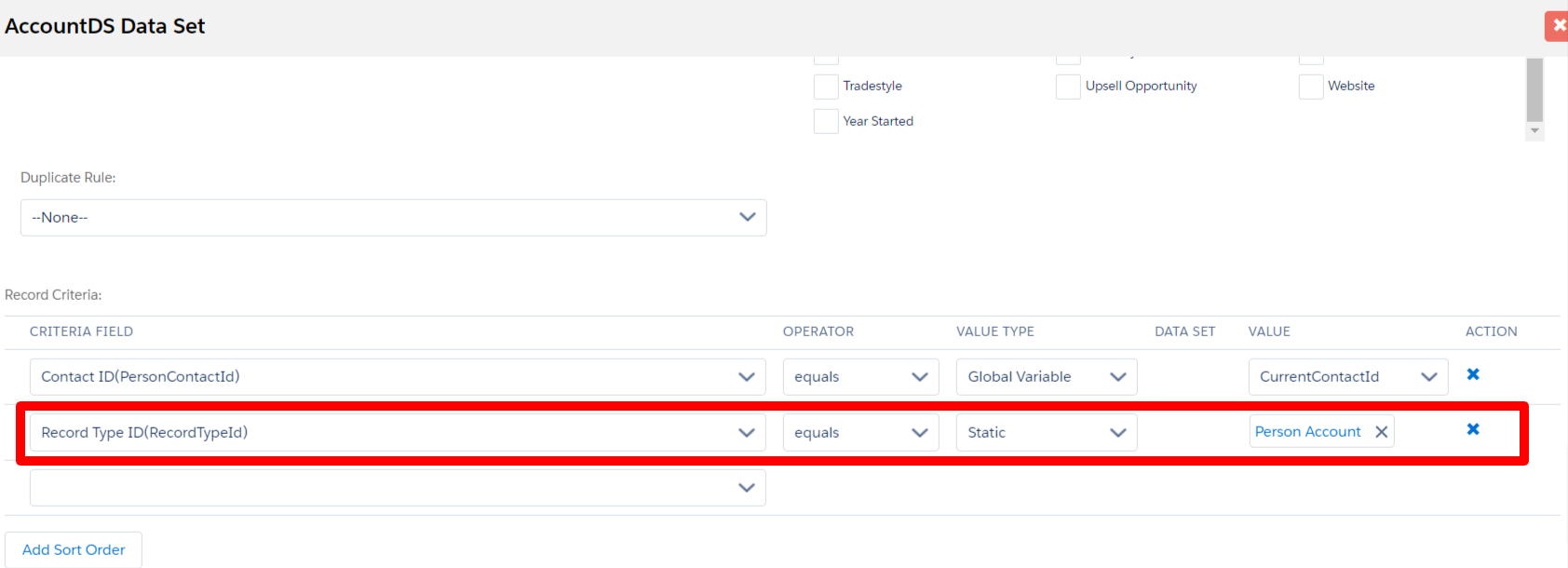Image resolution: width=1568 pixels, height=568 pixels.
Task: Check the Tradestyle field checkbox
Action: pos(826,87)
